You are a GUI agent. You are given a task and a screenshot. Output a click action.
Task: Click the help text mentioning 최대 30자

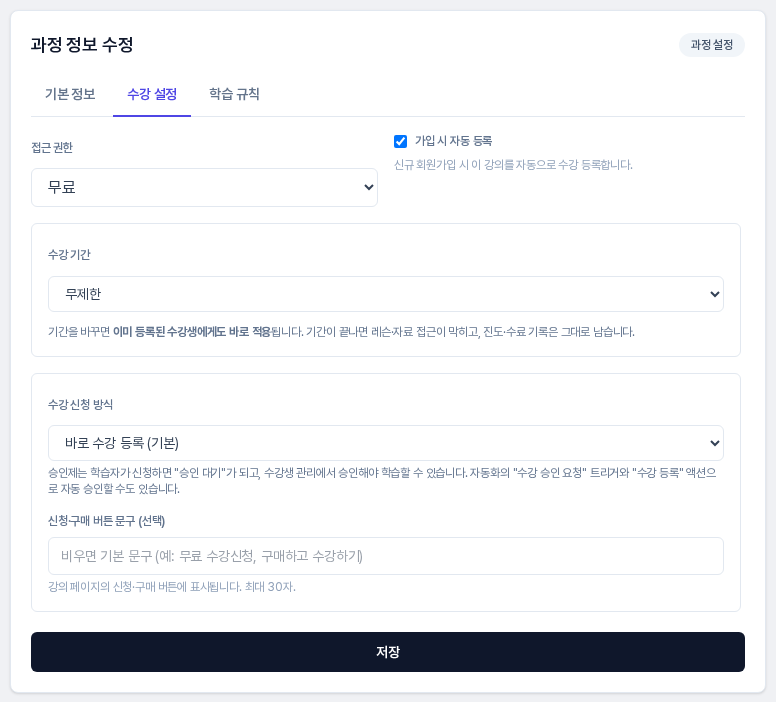172,587
